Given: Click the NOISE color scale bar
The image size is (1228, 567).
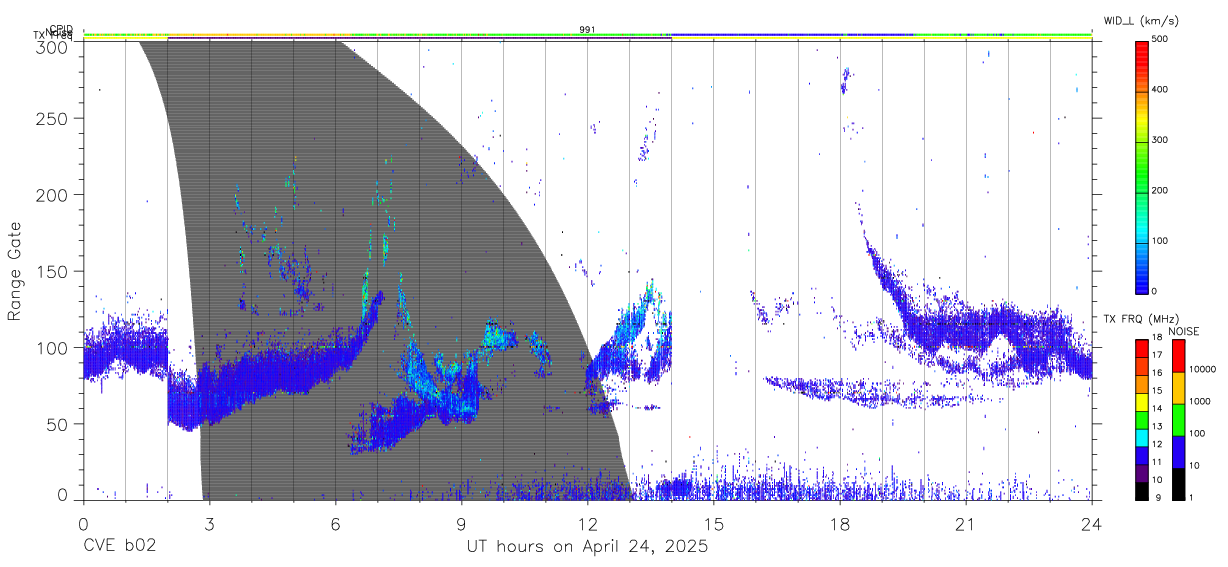Looking at the screenshot, I should coord(1177,419).
